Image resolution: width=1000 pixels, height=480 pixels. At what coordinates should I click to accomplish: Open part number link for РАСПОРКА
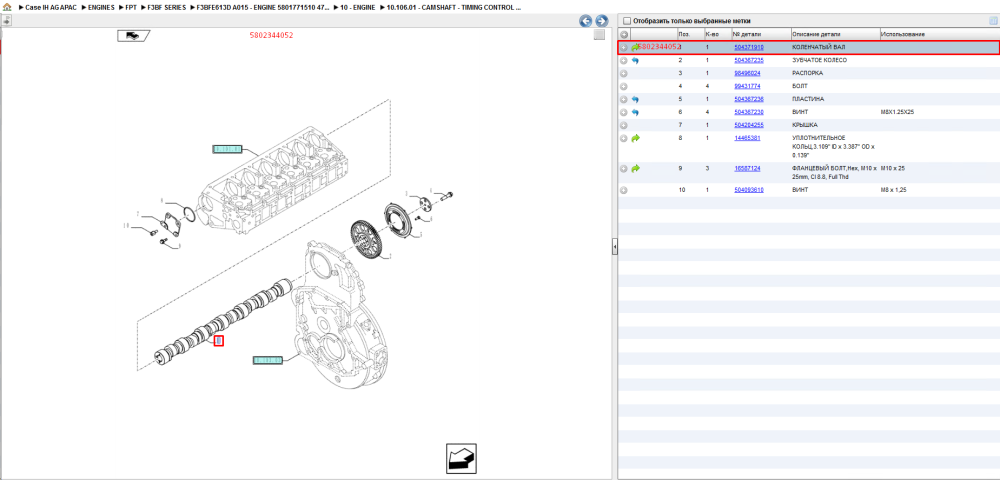[749, 73]
